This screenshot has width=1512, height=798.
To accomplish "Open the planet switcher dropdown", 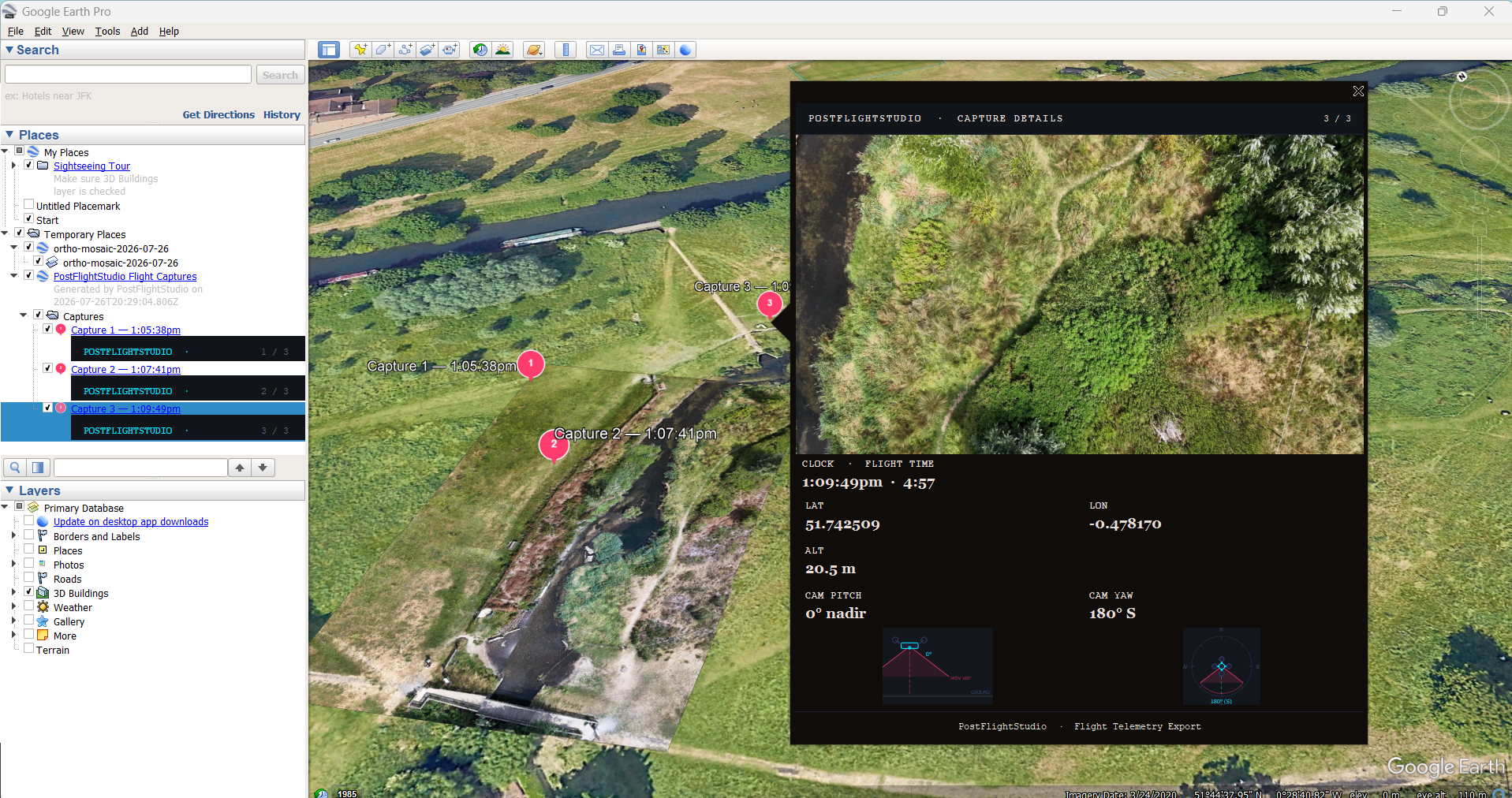I will pos(534,50).
